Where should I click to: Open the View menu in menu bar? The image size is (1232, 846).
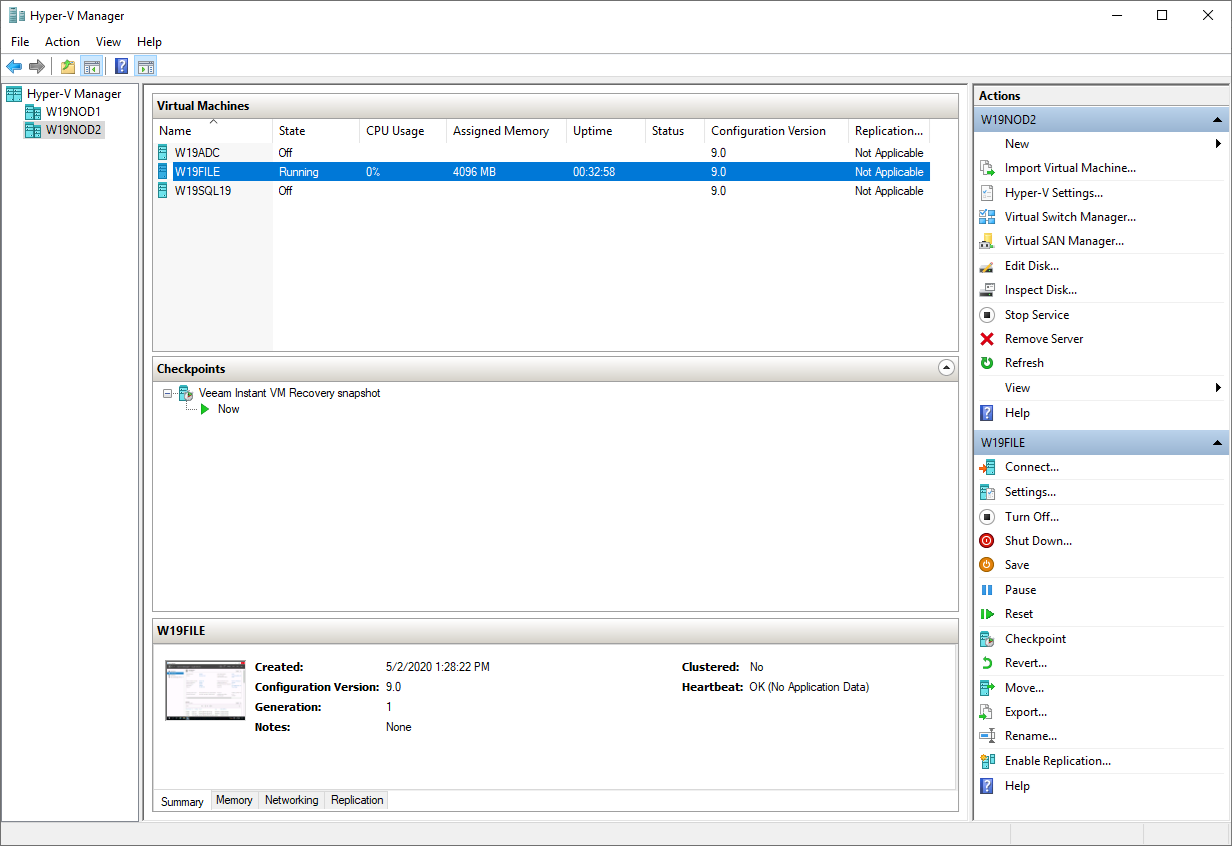point(108,42)
